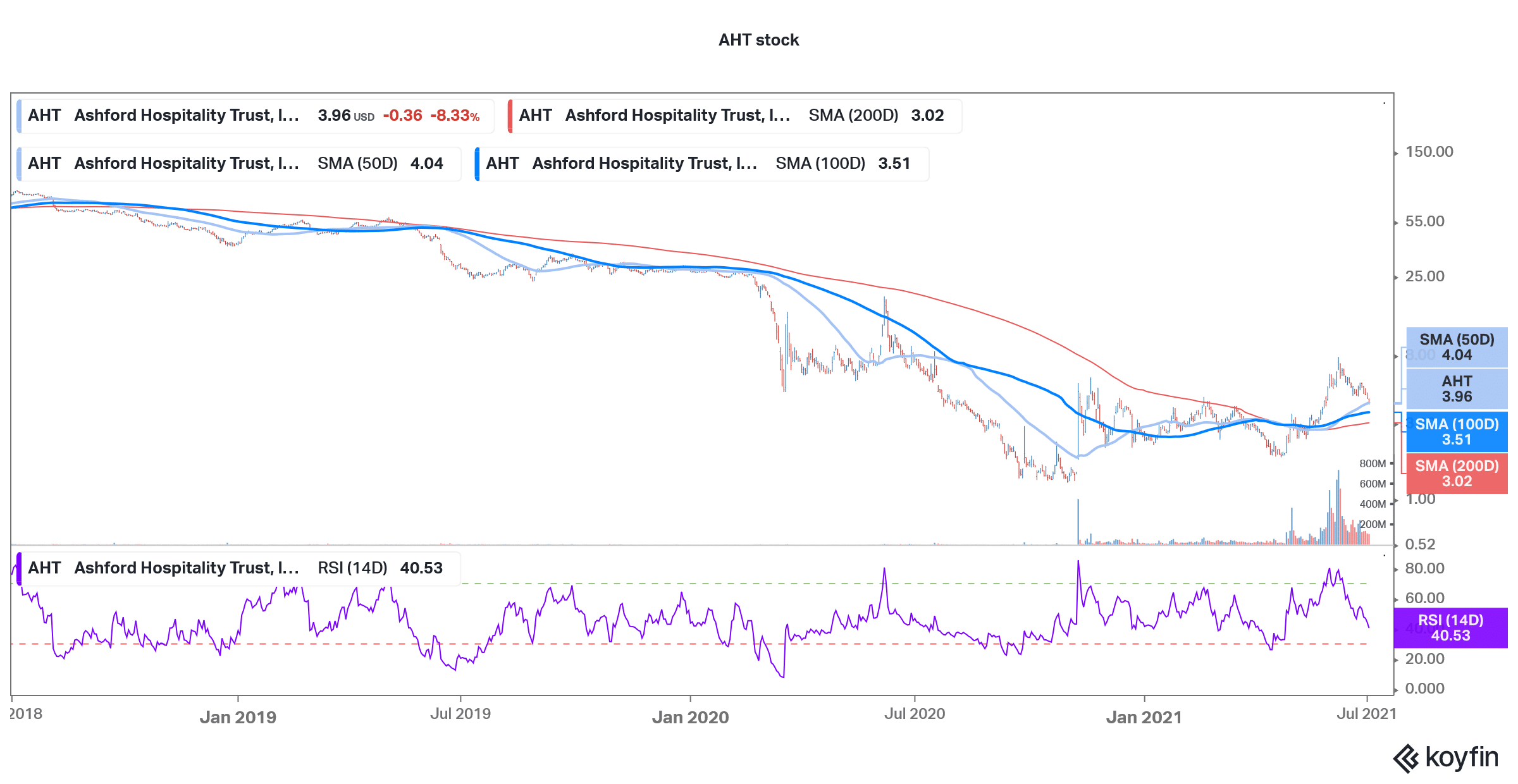Click the 0.000 RSI axis label

point(1424,689)
